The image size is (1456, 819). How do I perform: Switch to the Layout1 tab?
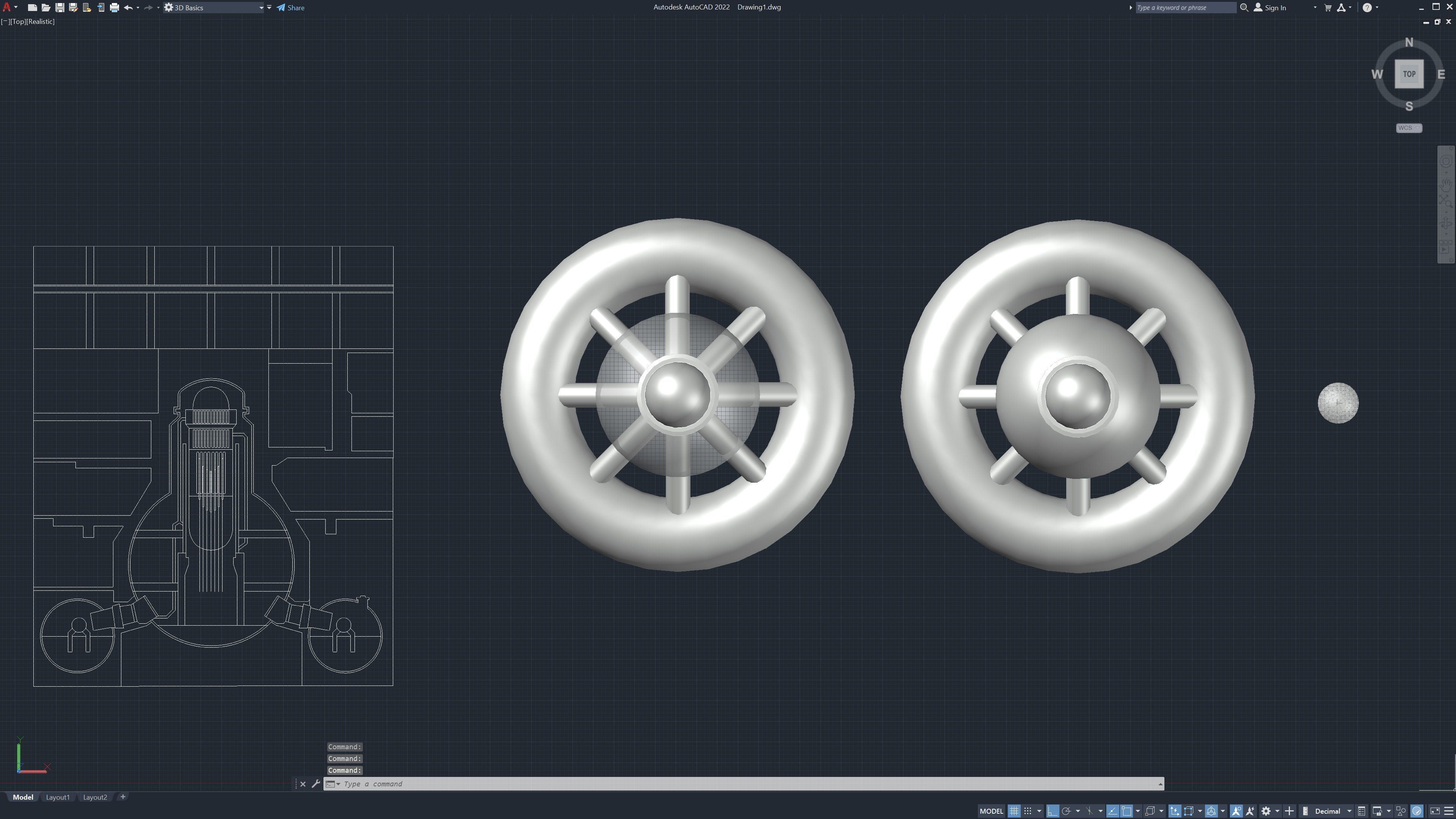click(x=58, y=797)
